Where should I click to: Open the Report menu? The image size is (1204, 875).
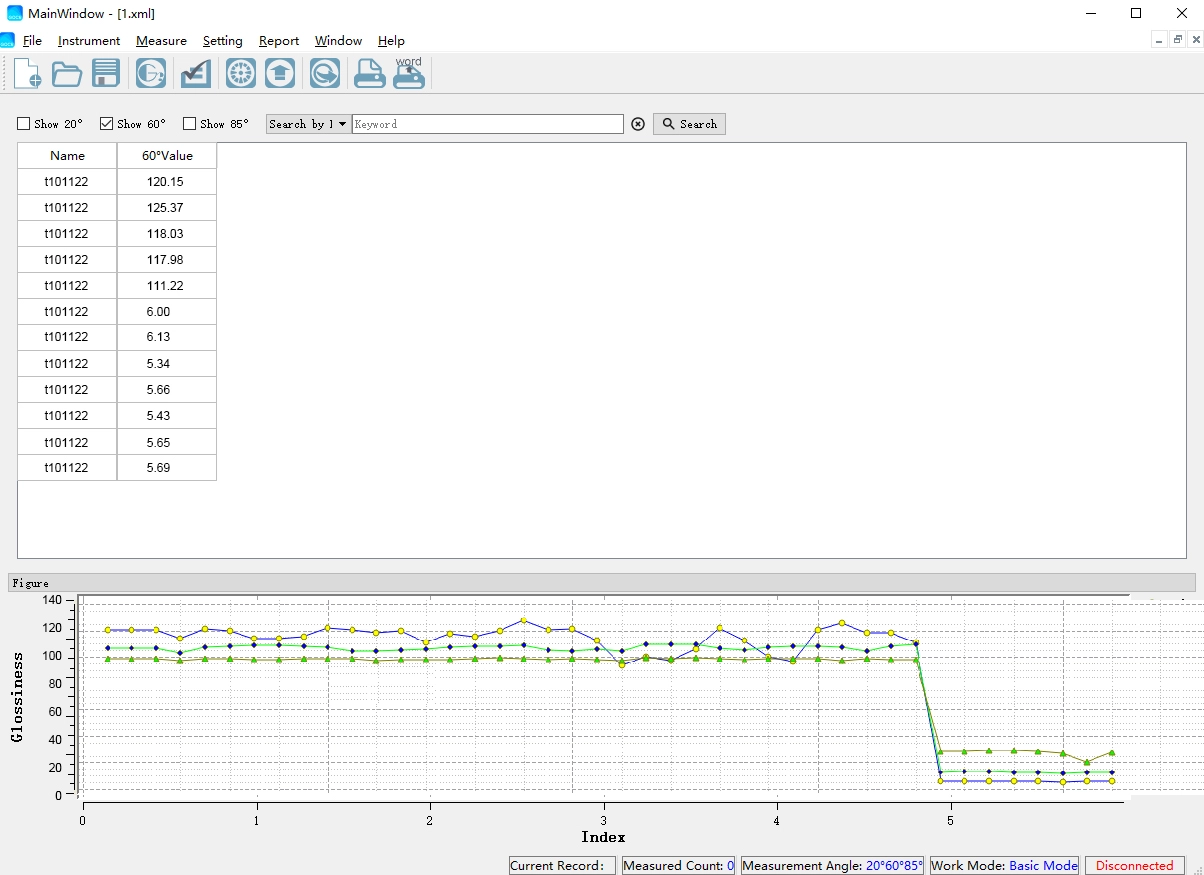(x=279, y=41)
